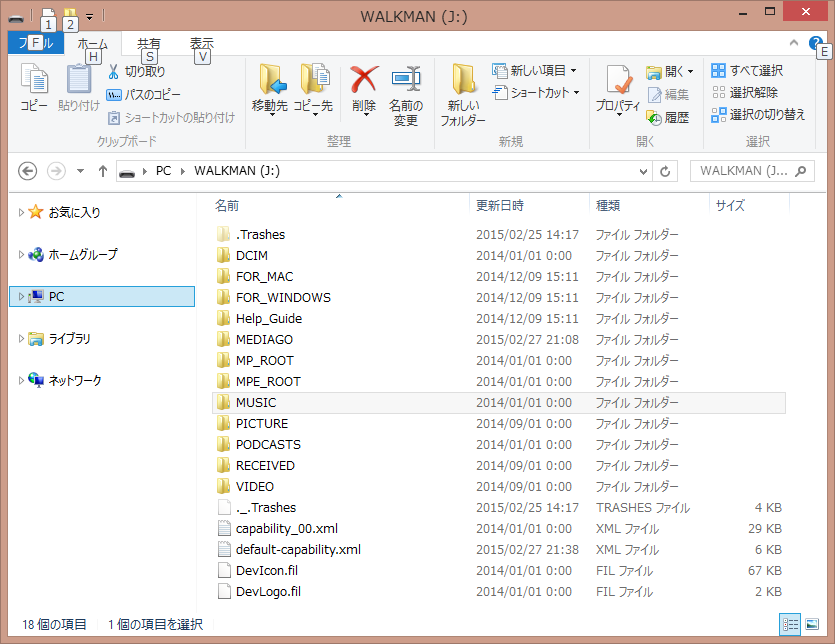This screenshot has height=644, width=835.
Task: Select the .Trashes folder
Action: (x=498, y=235)
